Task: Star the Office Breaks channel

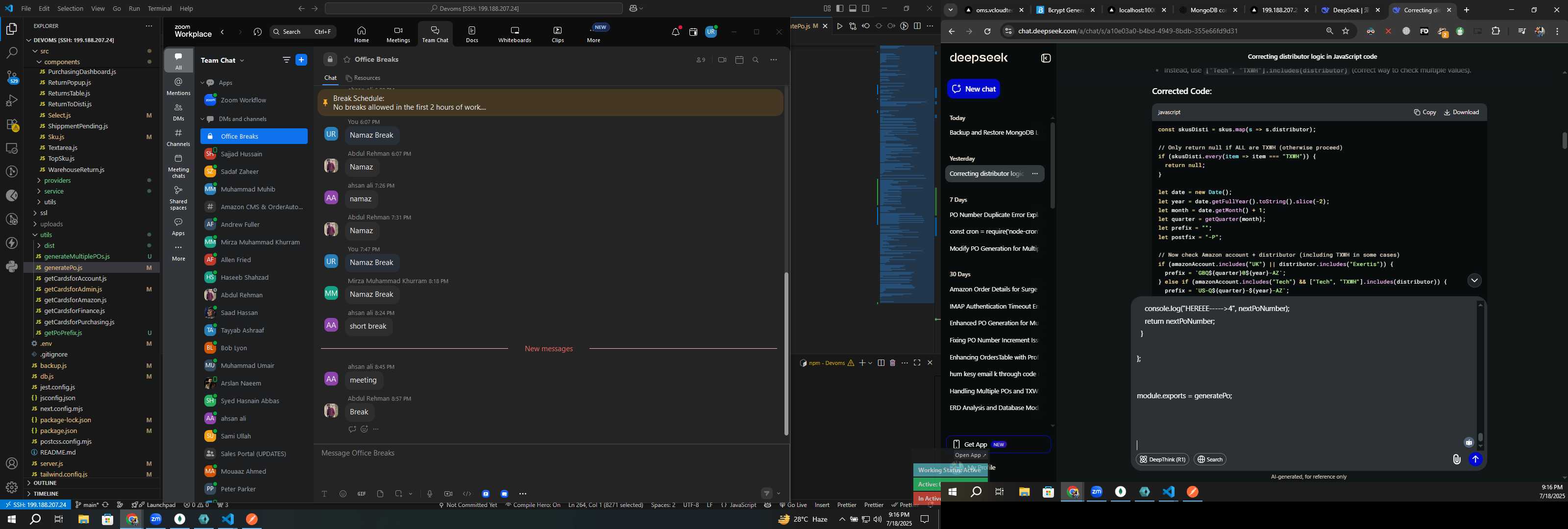Action: pos(347,60)
